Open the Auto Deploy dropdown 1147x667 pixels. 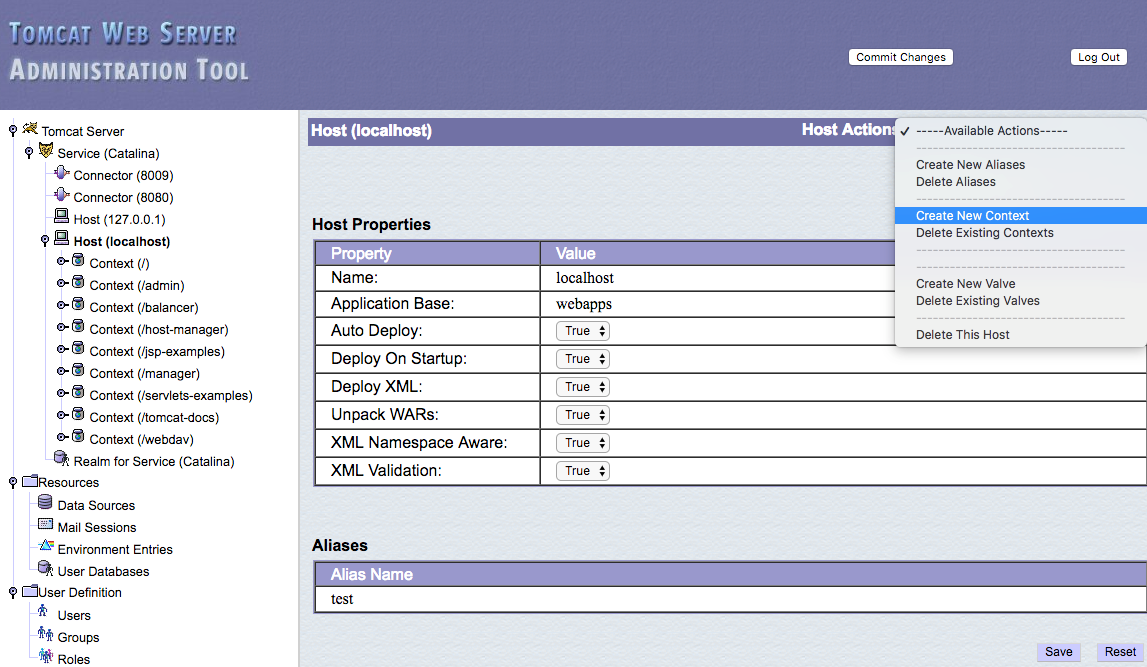tap(583, 331)
